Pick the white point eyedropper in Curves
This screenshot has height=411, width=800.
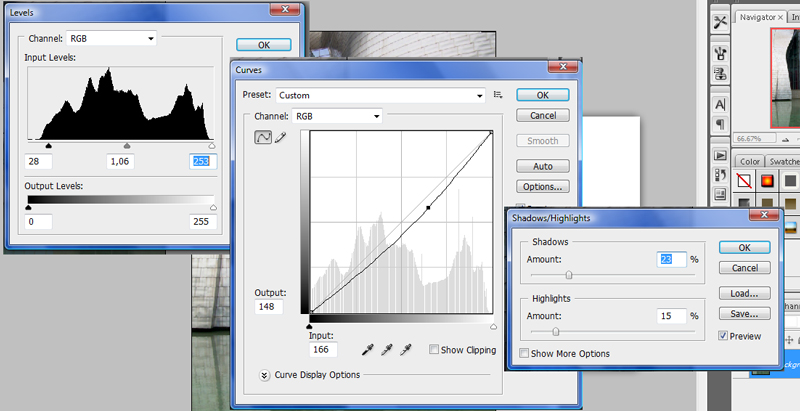(406, 349)
